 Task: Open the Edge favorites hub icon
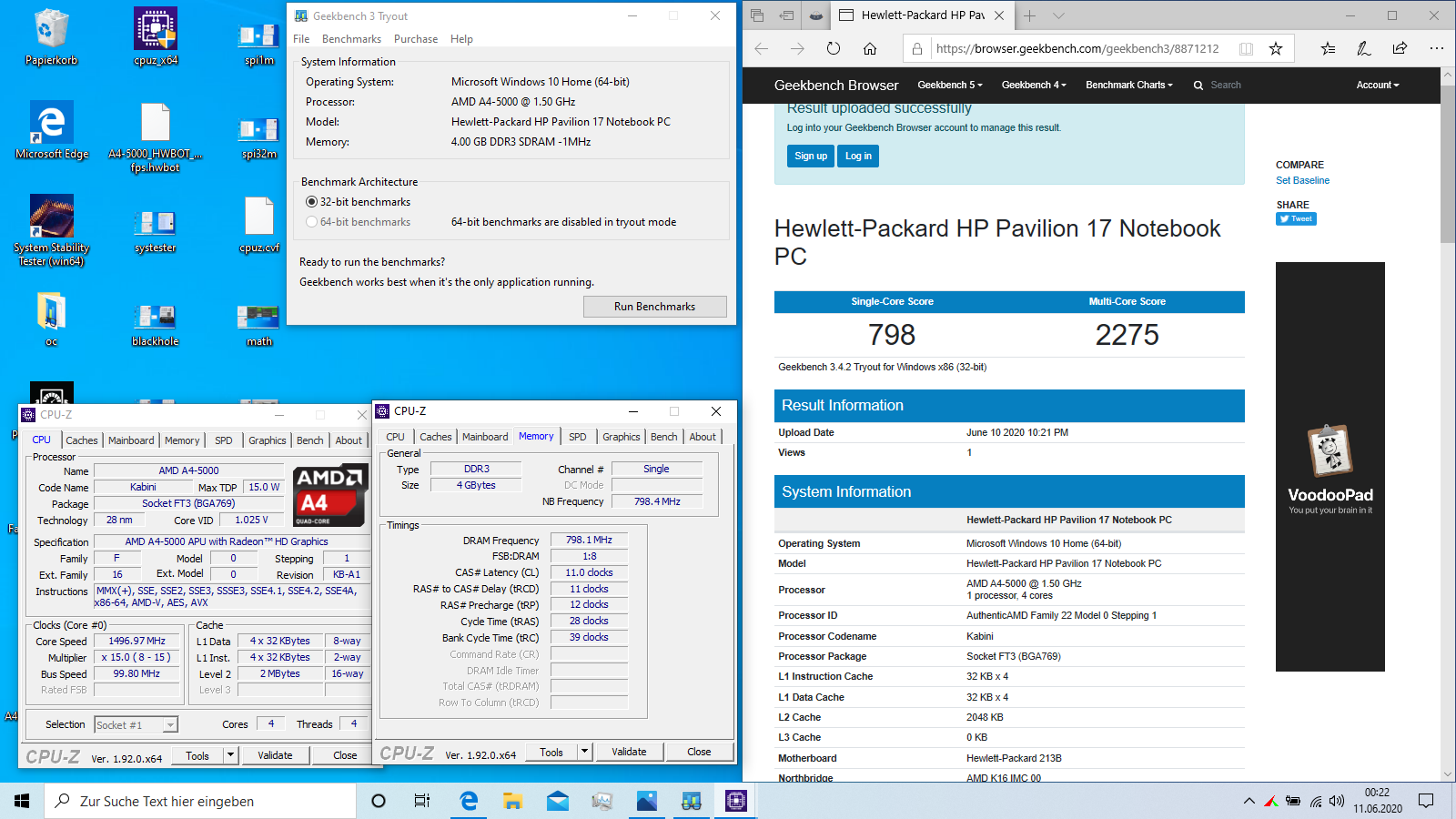click(x=1328, y=49)
